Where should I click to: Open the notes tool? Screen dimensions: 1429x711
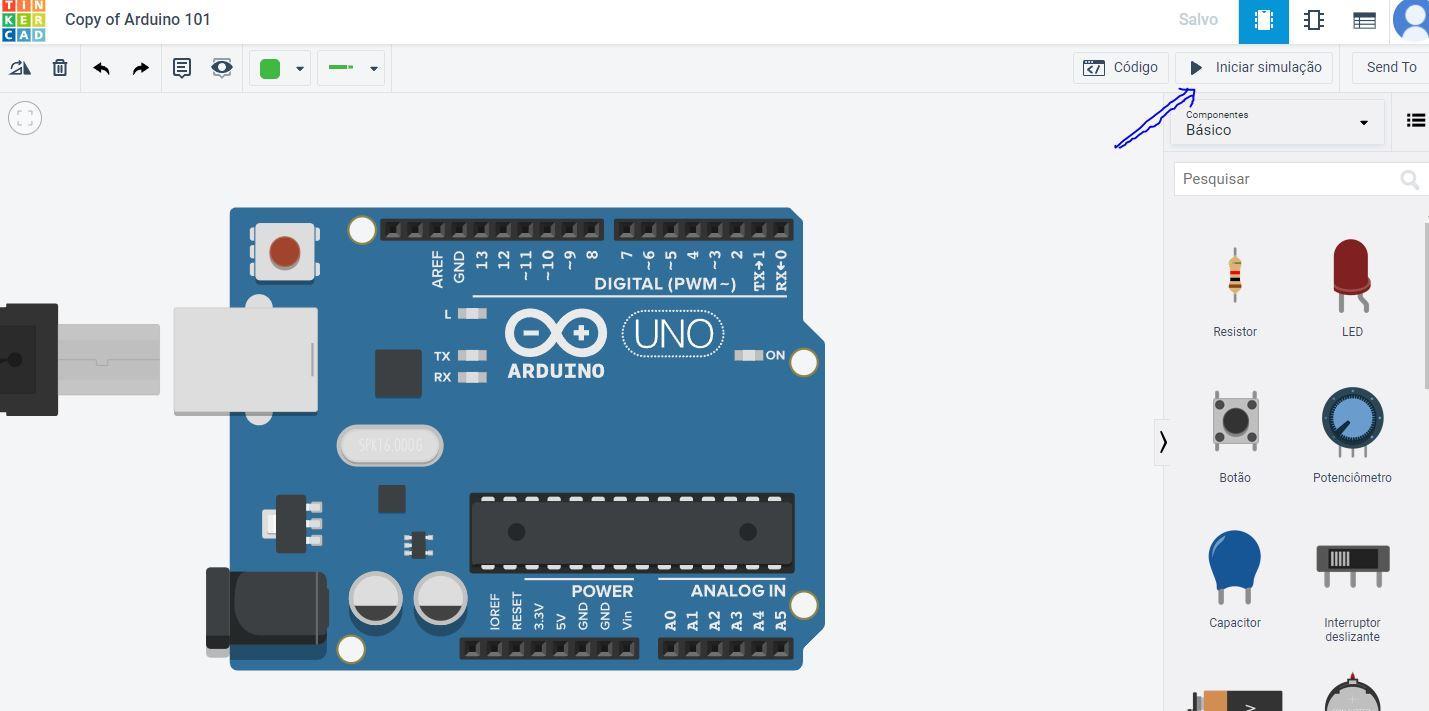pyautogui.click(x=182, y=68)
